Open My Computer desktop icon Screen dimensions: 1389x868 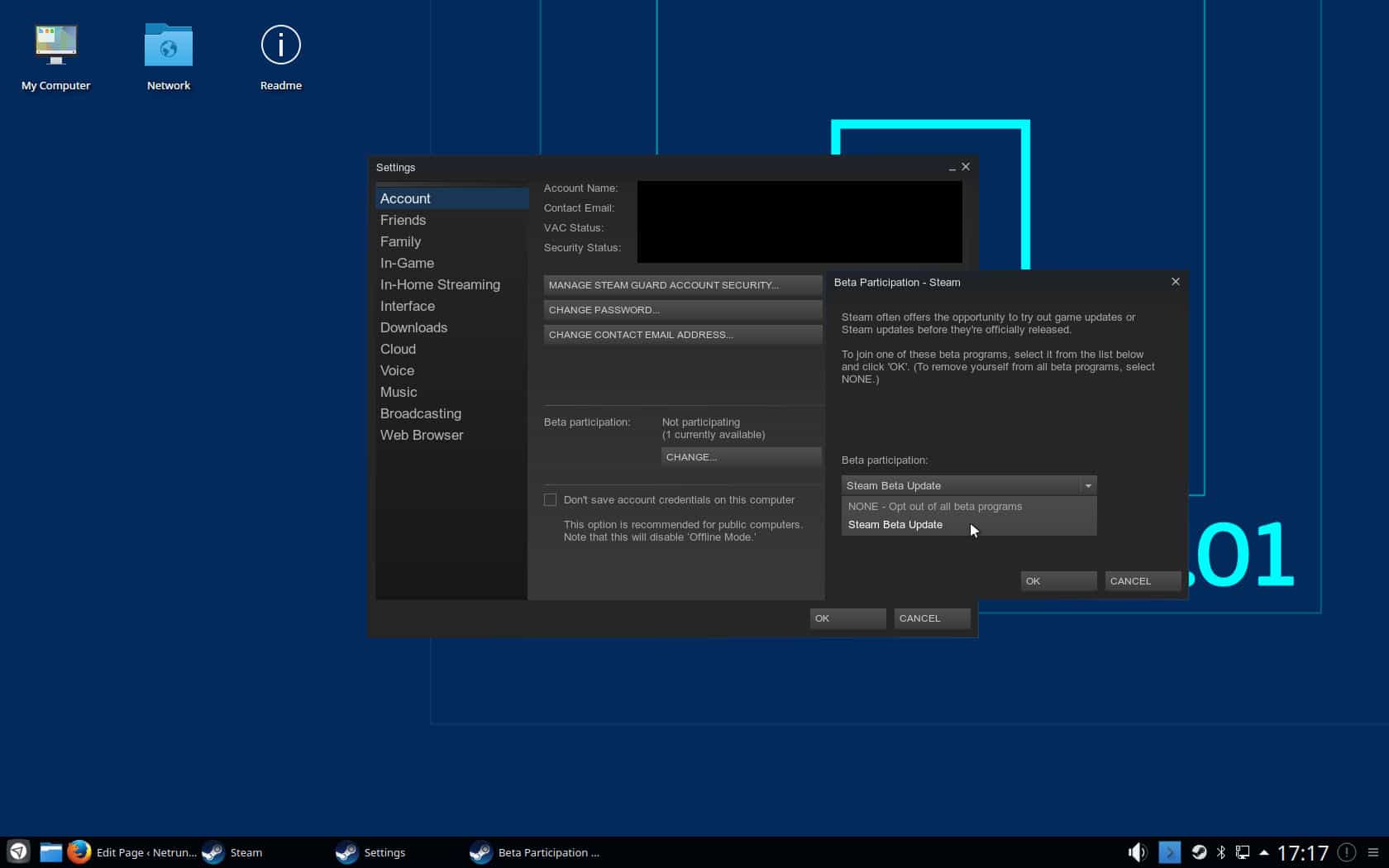pos(55,56)
